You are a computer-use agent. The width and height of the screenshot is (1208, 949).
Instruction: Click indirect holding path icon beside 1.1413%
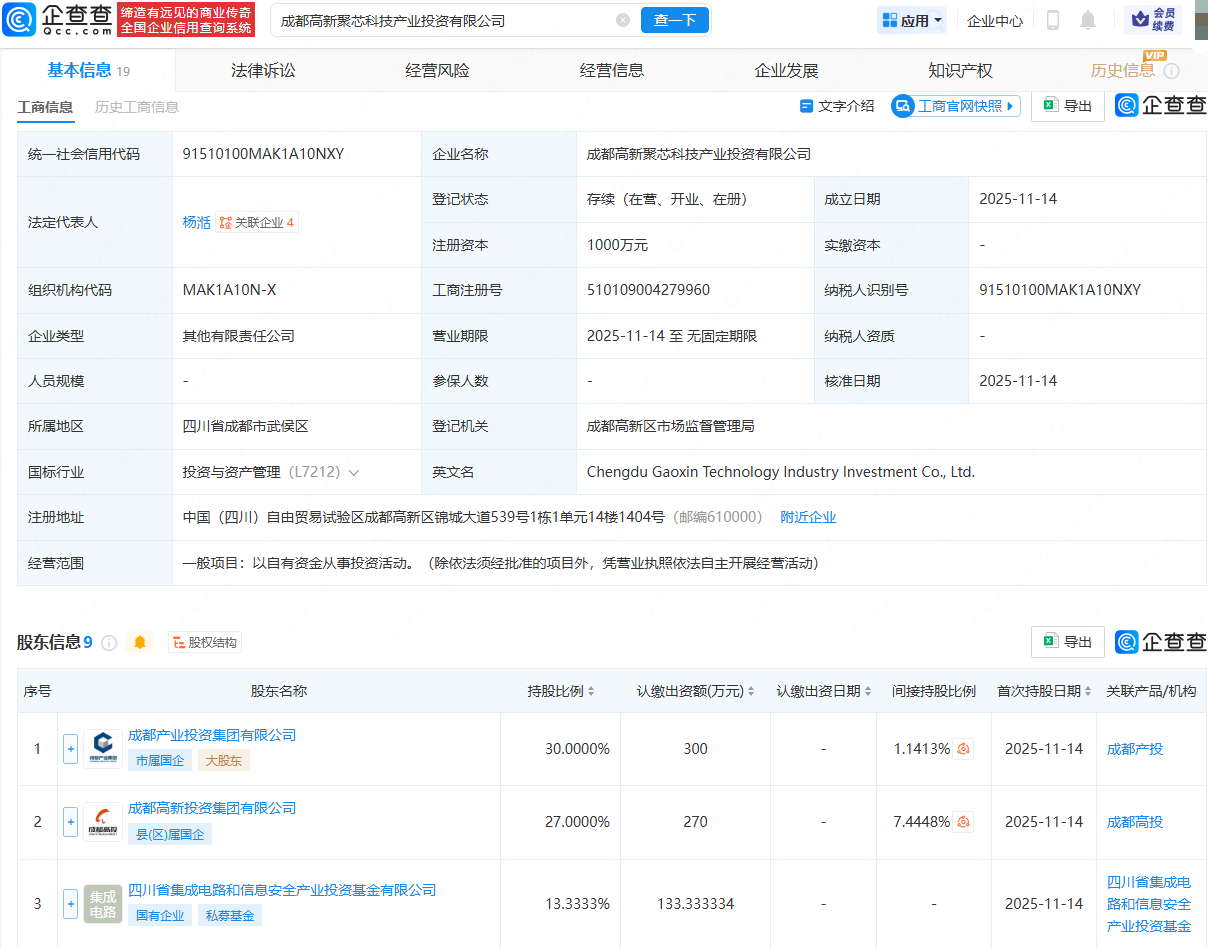click(964, 749)
